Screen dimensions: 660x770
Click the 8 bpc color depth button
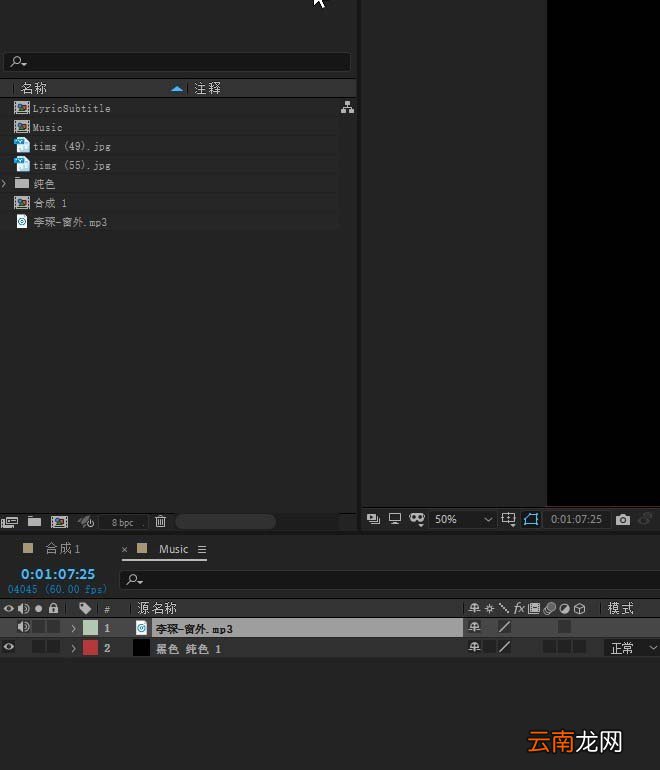click(x=123, y=522)
